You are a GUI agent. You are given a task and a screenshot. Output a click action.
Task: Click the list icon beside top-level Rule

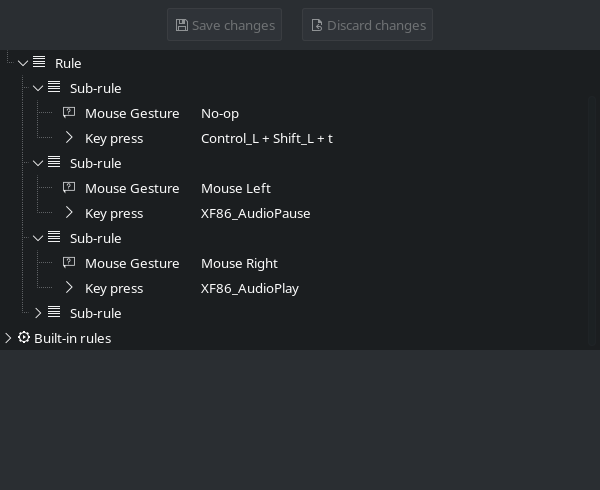click(x=39, y=62)
